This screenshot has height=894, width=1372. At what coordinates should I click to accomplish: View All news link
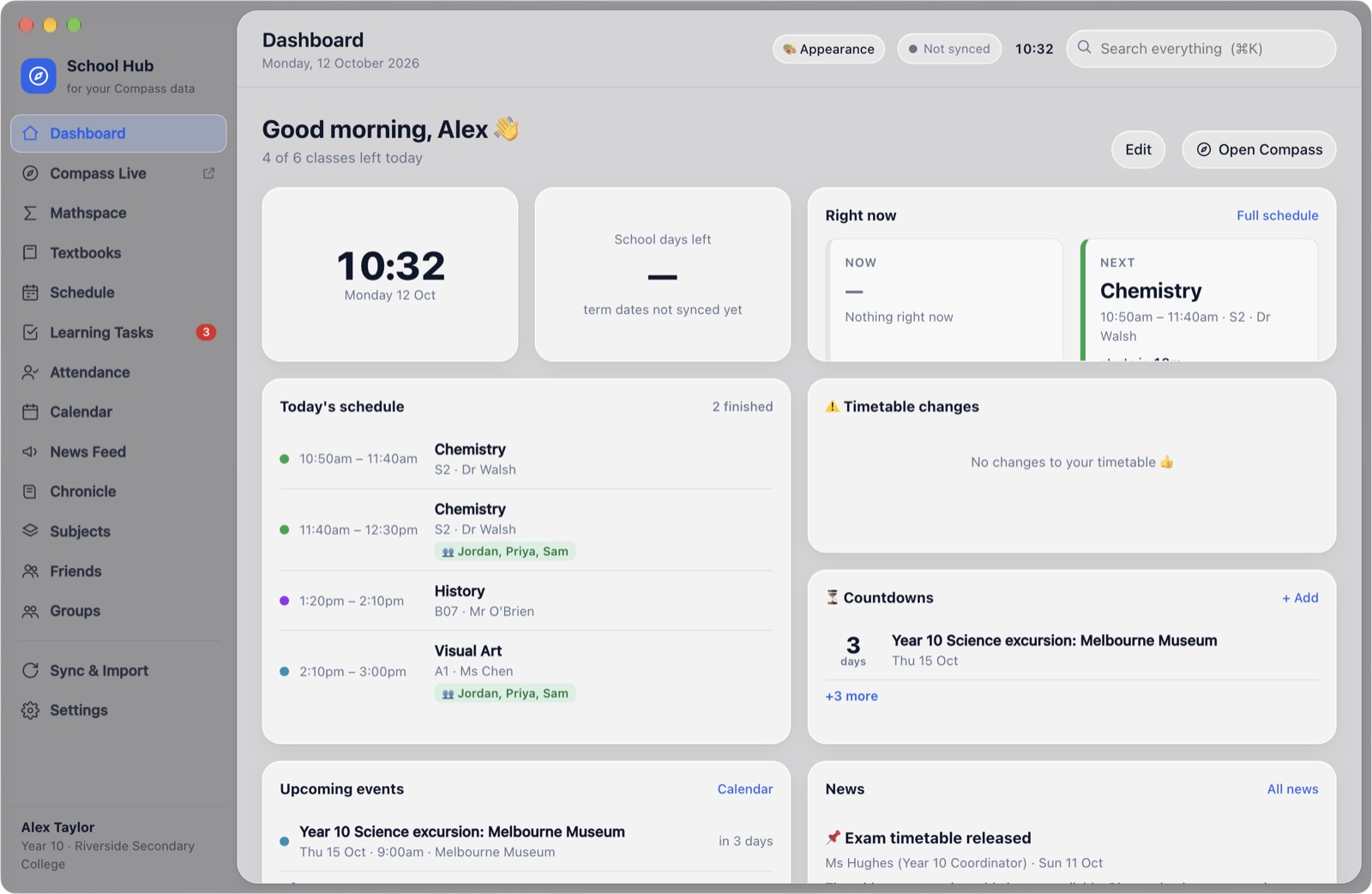pos(1292,789)
